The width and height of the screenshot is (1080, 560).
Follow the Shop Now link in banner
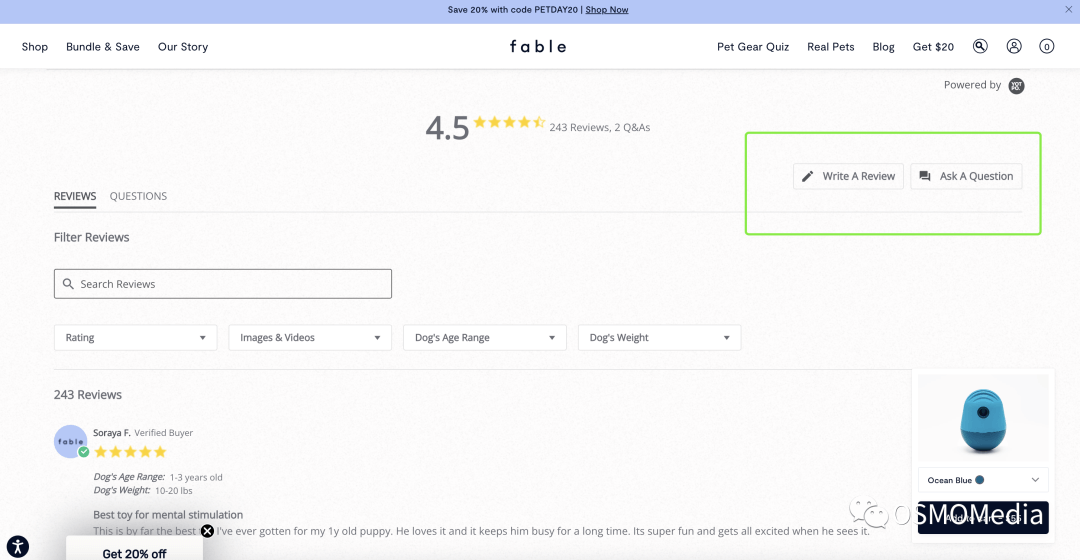tap(607, 10)
